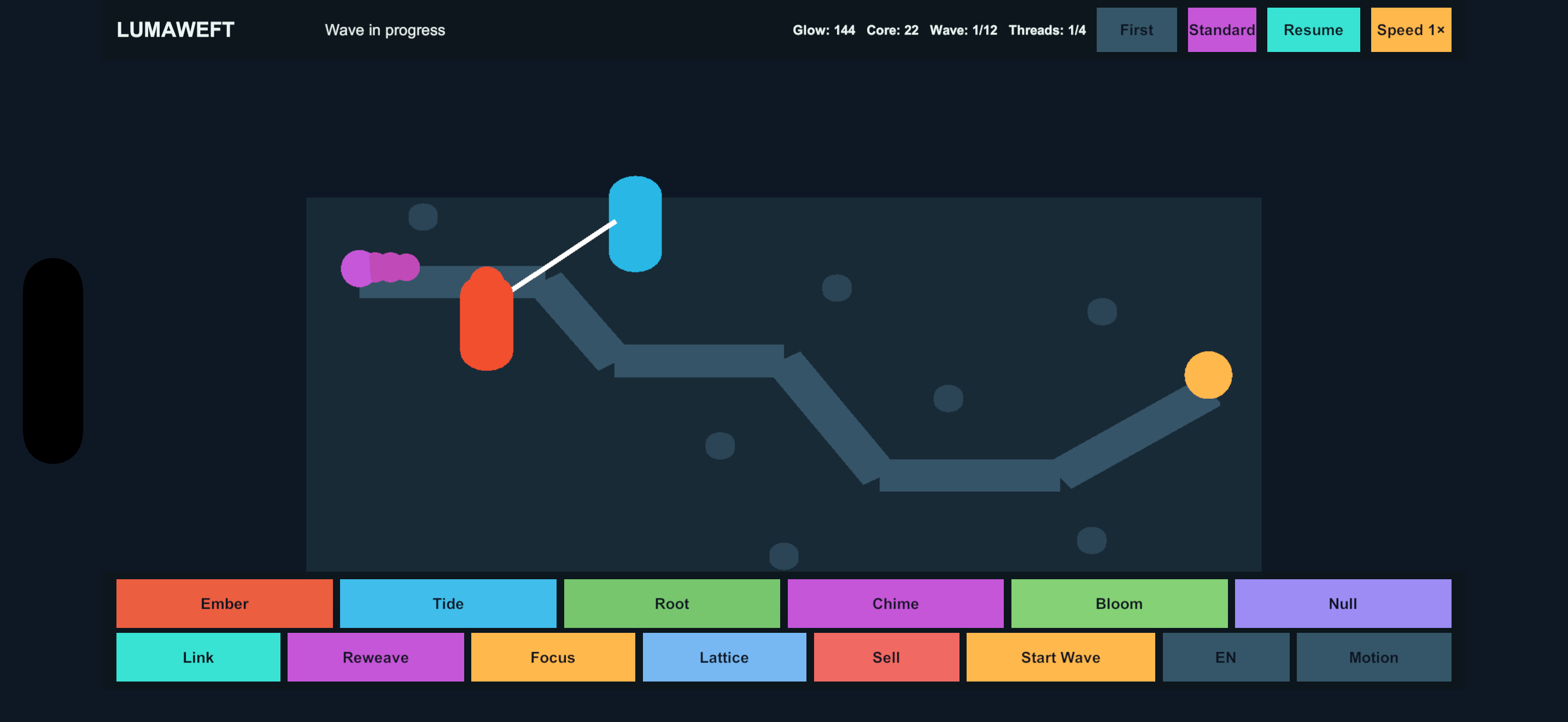Click the Wave: 1/12 counter
Screen dimensions: 1568x722
click(963, 30)
